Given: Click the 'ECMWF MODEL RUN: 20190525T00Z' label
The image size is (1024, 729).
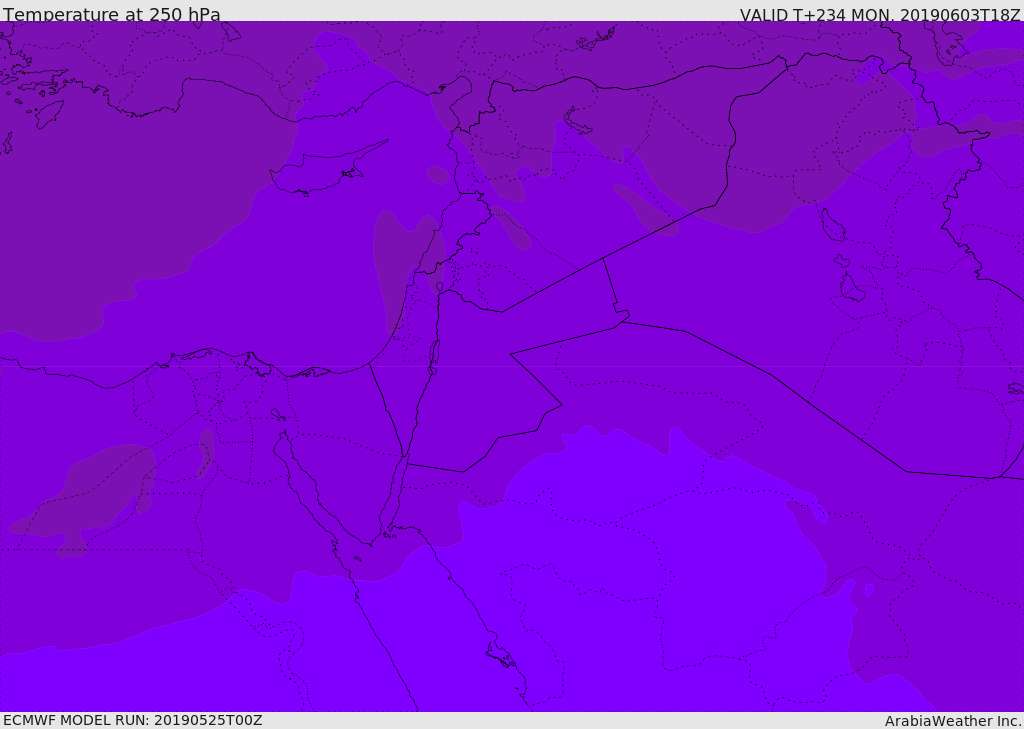Looking at the screenshot, I should pyautogui.click(x=133, y=720).
